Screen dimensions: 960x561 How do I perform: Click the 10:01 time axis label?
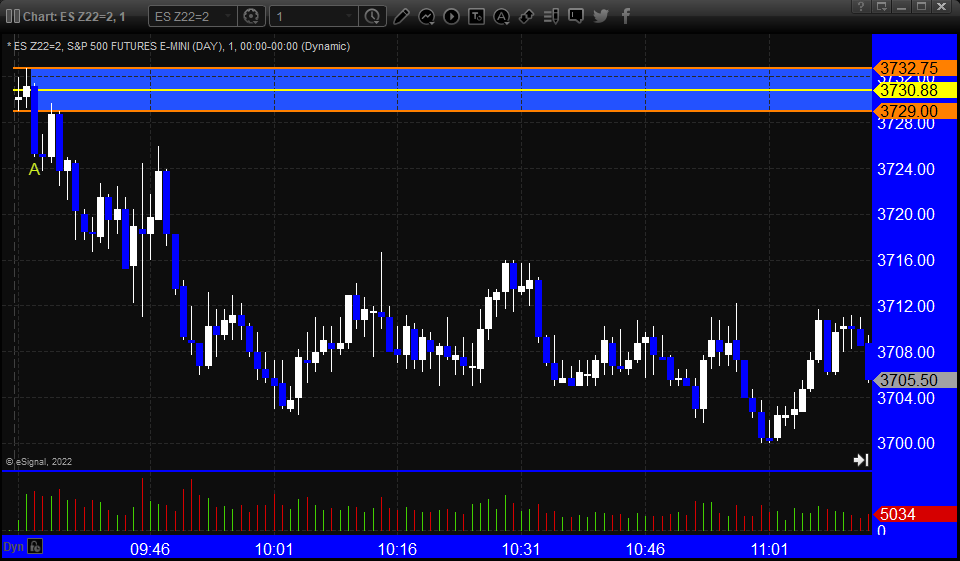coord(274,549)
